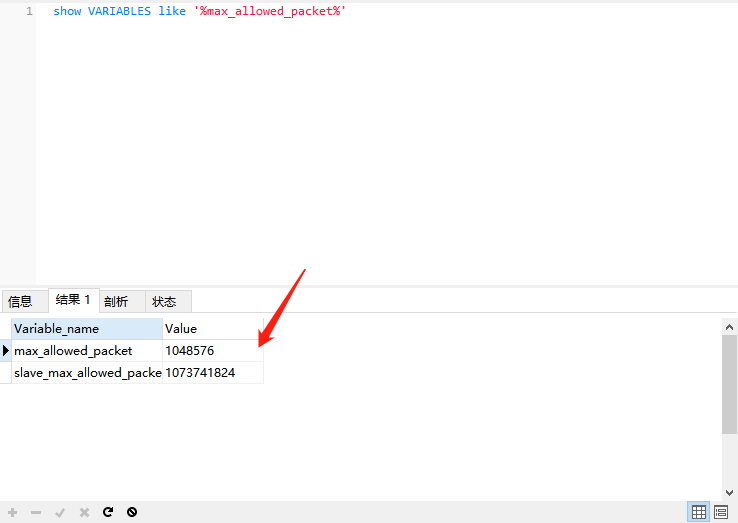Click the slave_max_allowed_packet row cell
This screenshot has width=738, height=523.
tap(86, 372)
